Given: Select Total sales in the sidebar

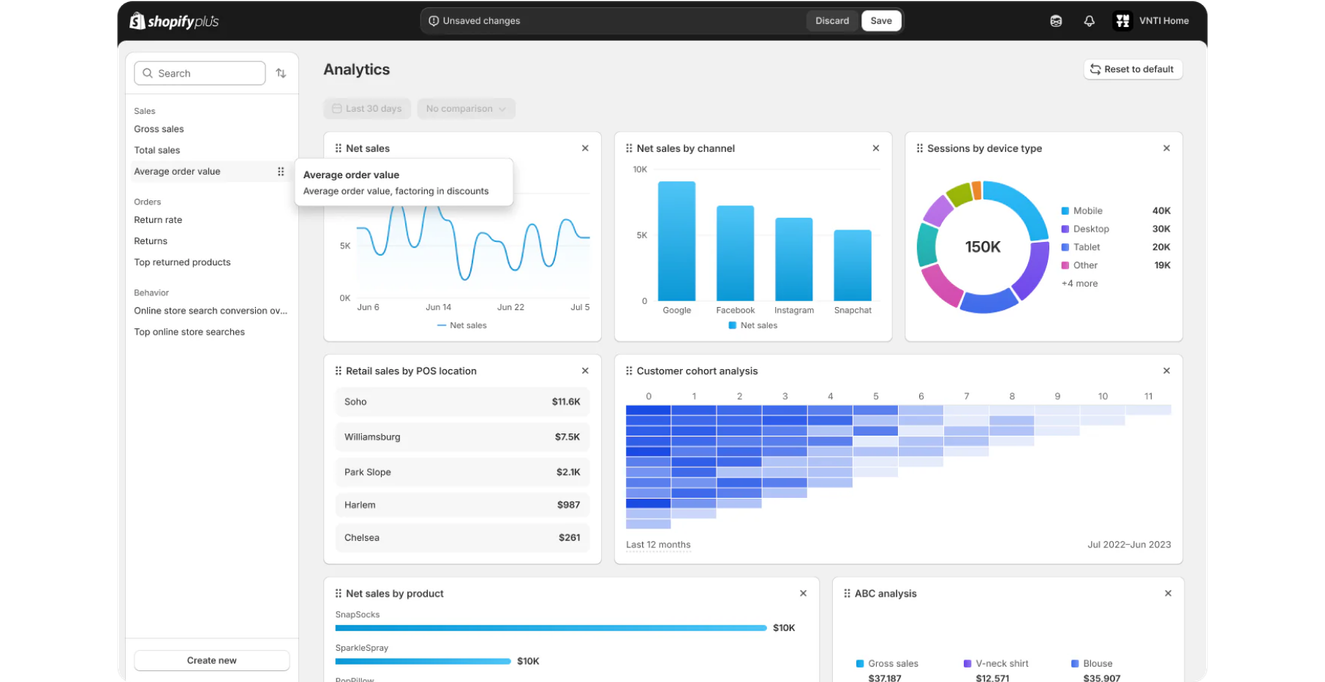Looking at the screenshot, I should point(157,150).
